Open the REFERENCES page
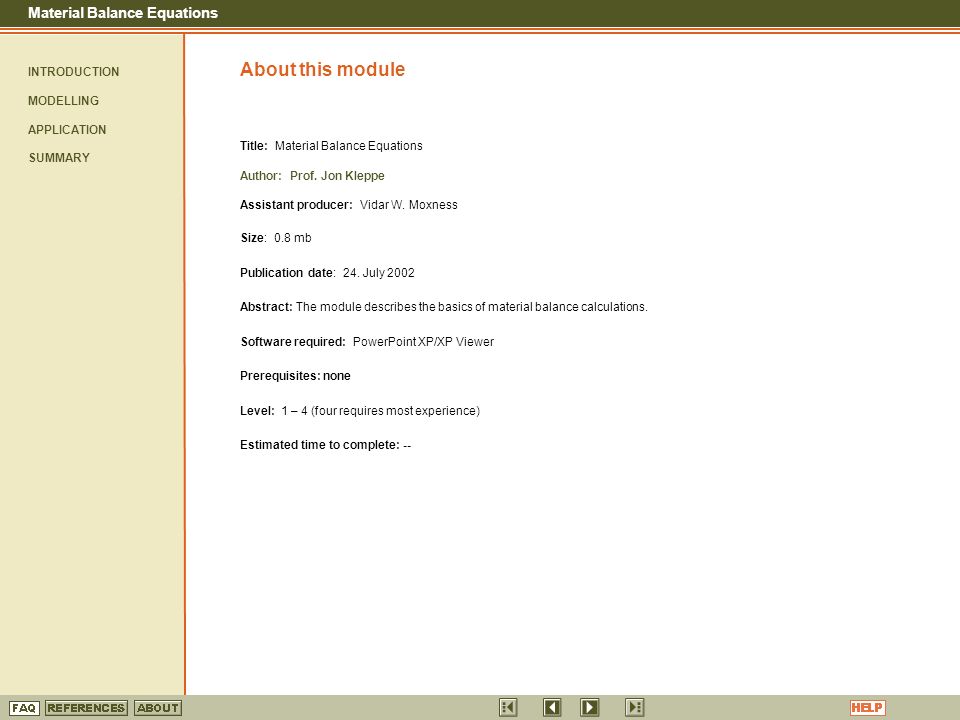960x720 pixels. point(86,708)
